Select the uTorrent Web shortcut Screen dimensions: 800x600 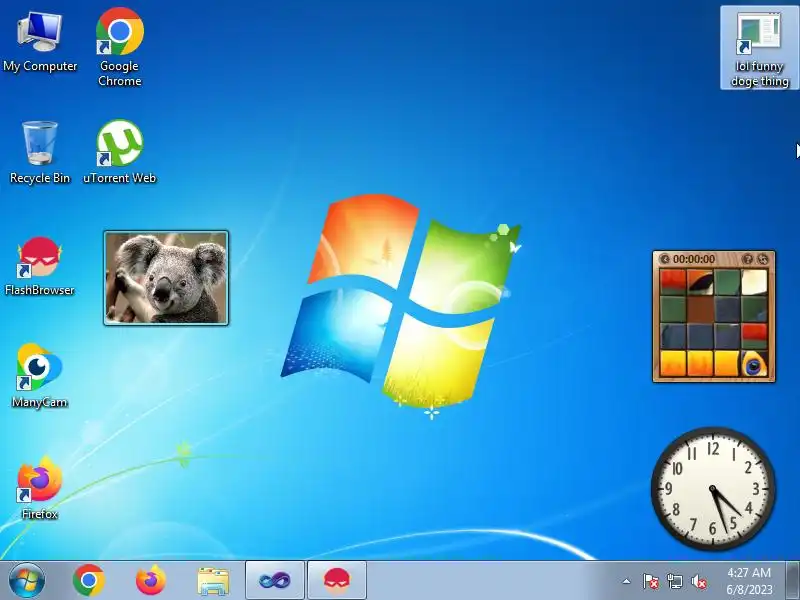click(119, 152)
